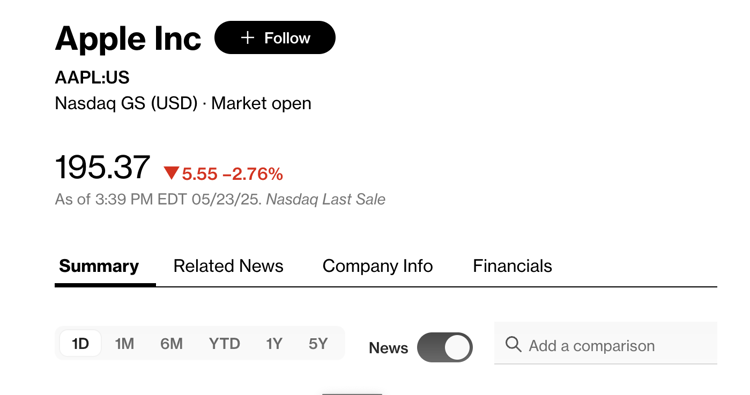Click the red down-triangle price change indicator
This screenshot has height=395, width=750.
tap(171, 173)
